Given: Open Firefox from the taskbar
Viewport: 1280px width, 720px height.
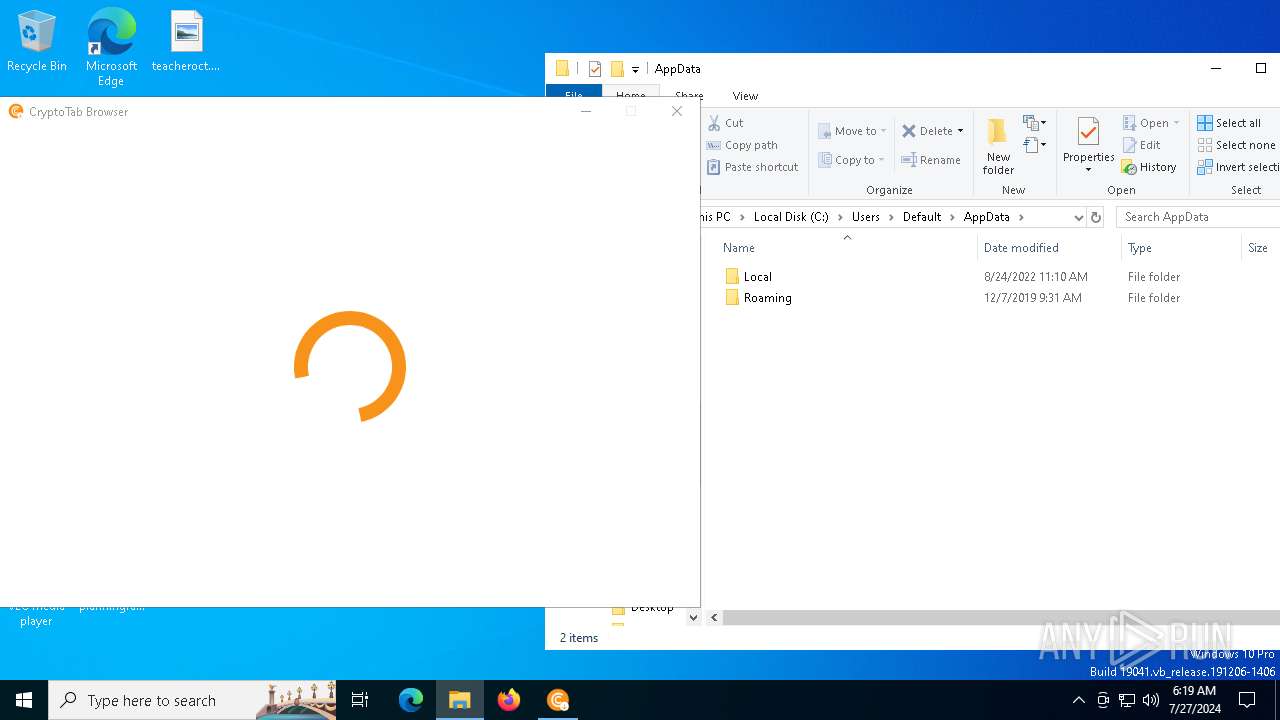Looking at the screenshot, I should (x=509, y=700).
